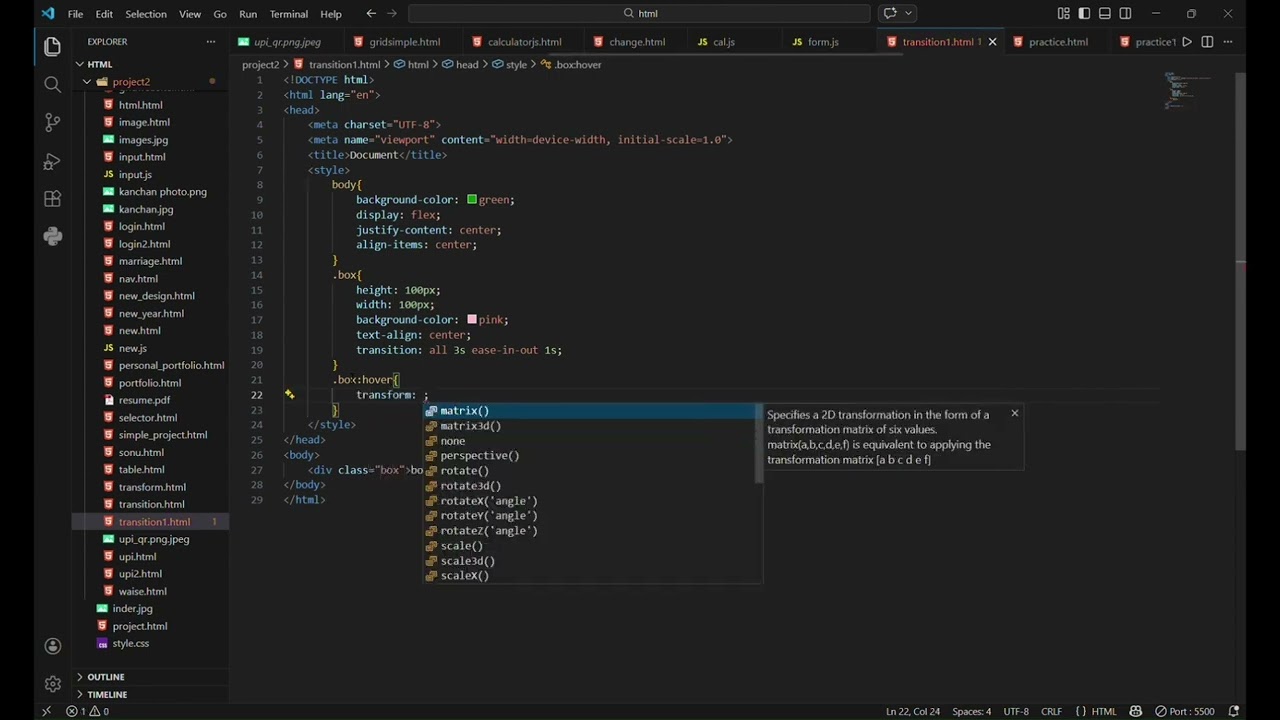
Task: Open the Run and Debug view
Action: (52, 160)
